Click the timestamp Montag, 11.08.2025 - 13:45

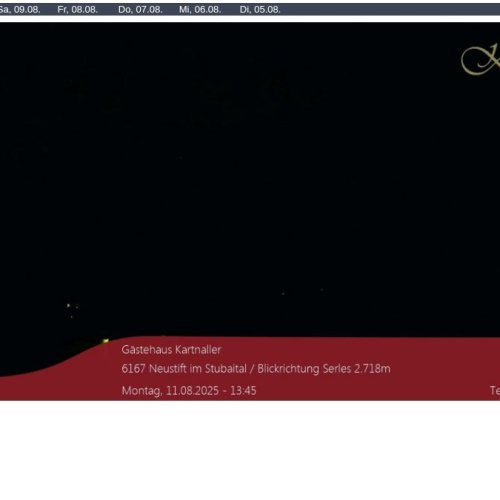[189, 391]
